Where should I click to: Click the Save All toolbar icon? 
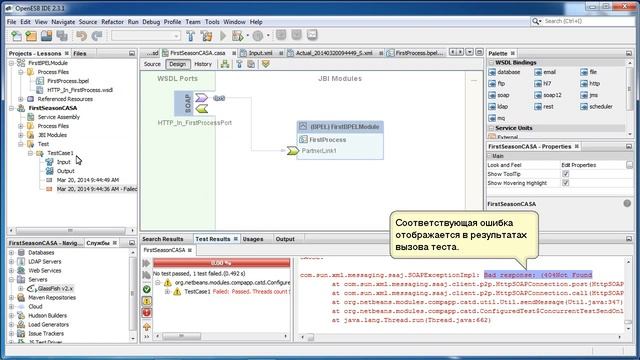62,36
